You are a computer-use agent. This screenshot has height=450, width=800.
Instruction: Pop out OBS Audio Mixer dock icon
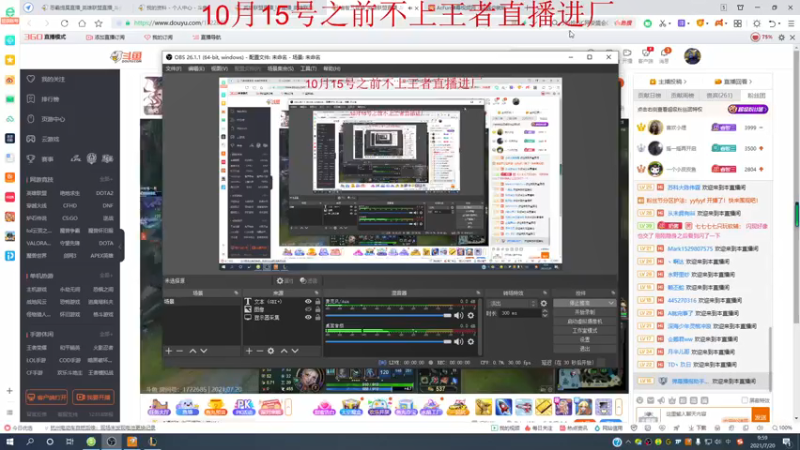tap(478, 293)
